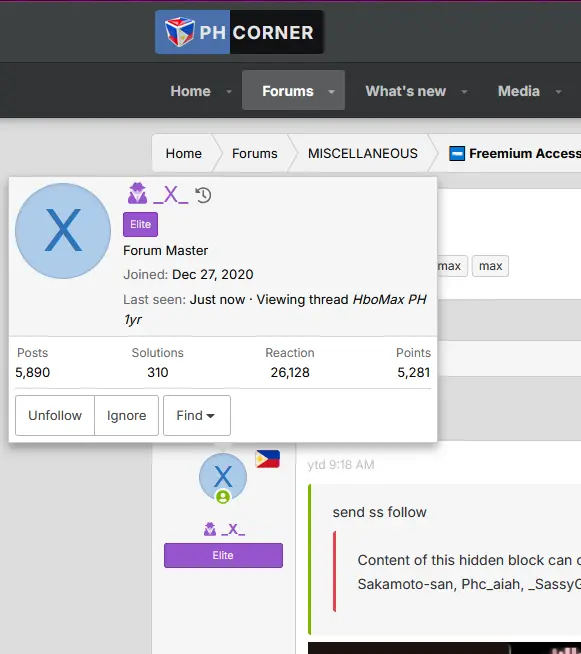581x654 pixels.
Task: Click the Philippine flag icon on the post
Action: tap(267, 459)
